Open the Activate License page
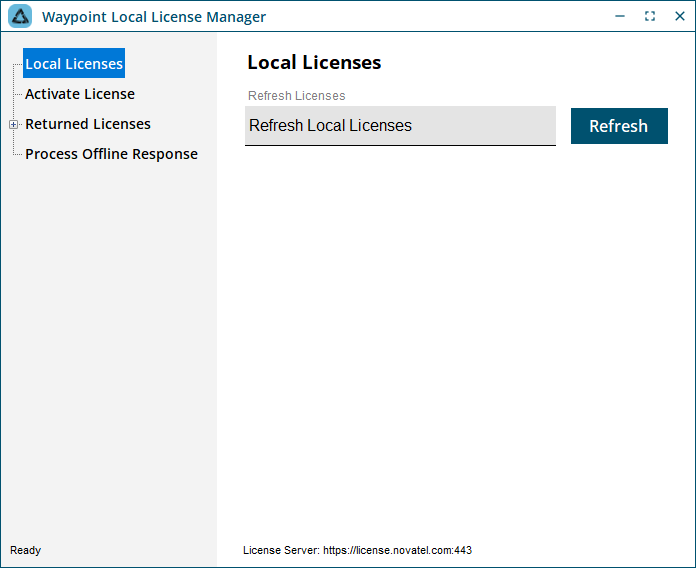Viewport: 696px width, 568px height. (80, 94)
